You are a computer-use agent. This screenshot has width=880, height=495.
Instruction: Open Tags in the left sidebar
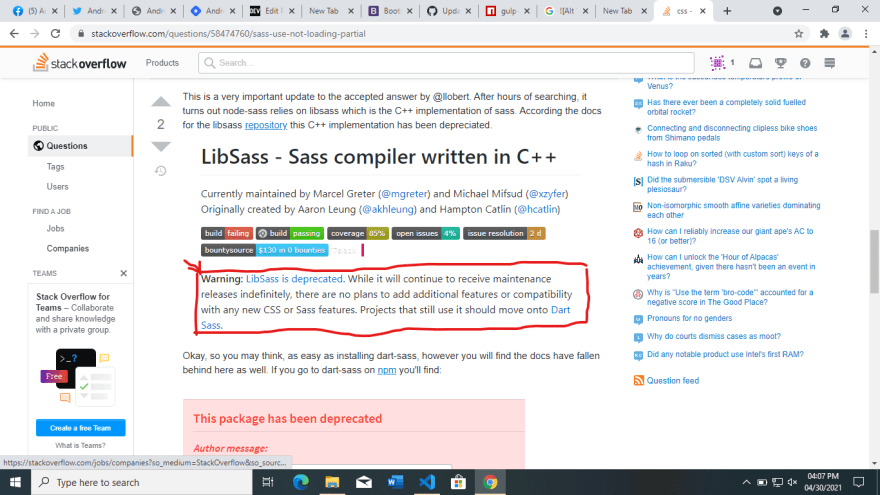pos(56,167)
